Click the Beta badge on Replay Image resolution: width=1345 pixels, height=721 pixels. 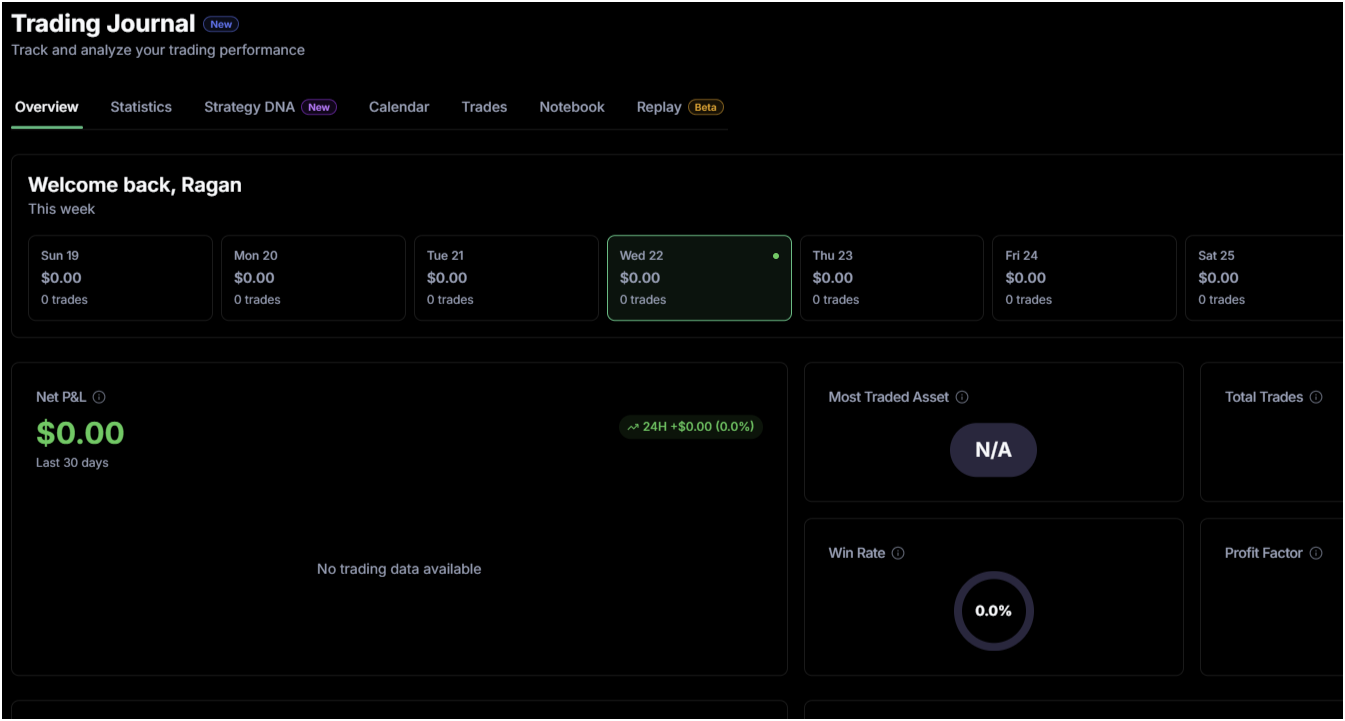(x=706, y=107)
